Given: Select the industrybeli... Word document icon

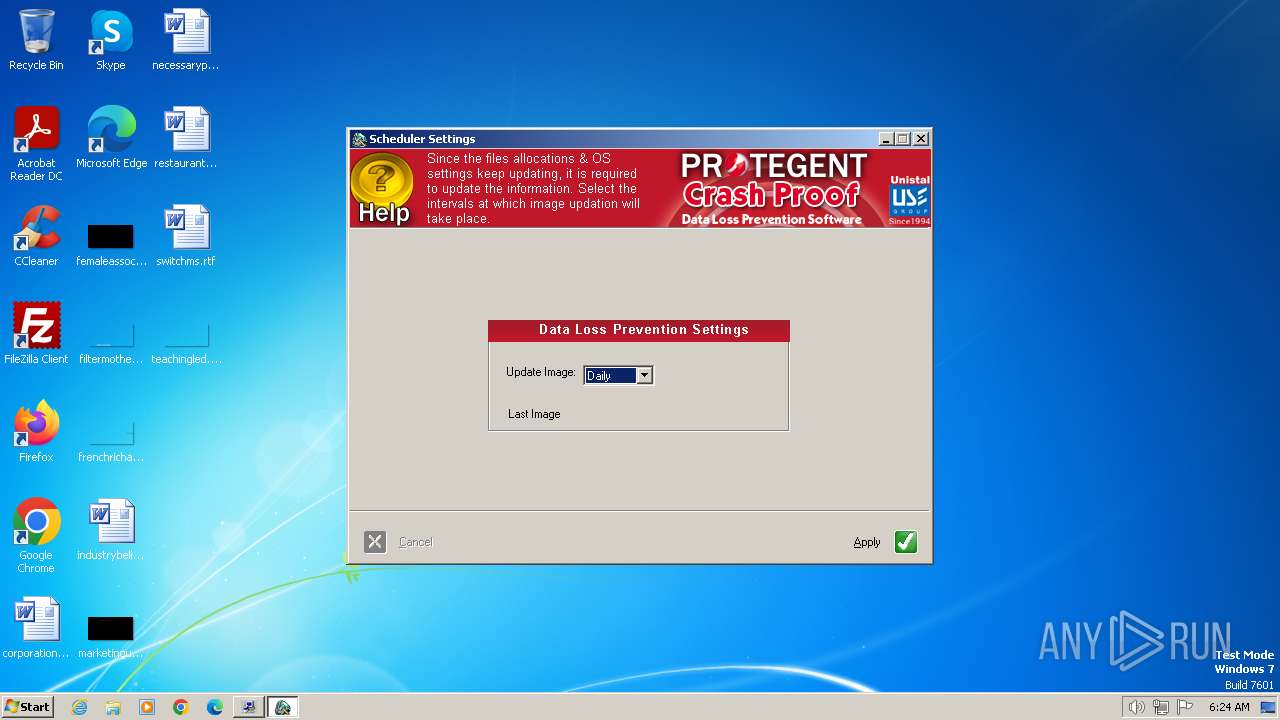Looking at the screenshot, I should 111,530.
